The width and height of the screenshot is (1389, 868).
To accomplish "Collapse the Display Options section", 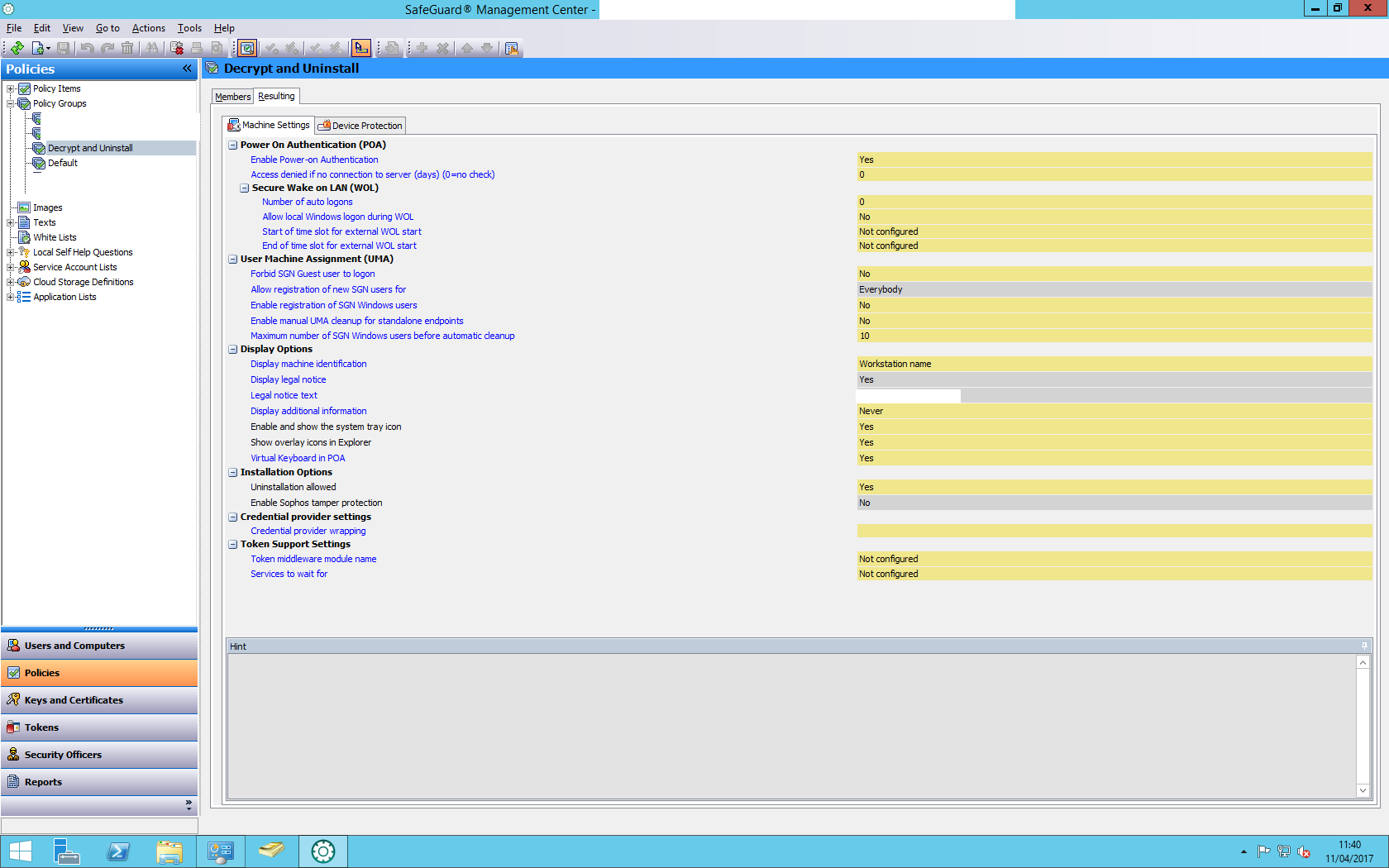I will pos(233,349).
